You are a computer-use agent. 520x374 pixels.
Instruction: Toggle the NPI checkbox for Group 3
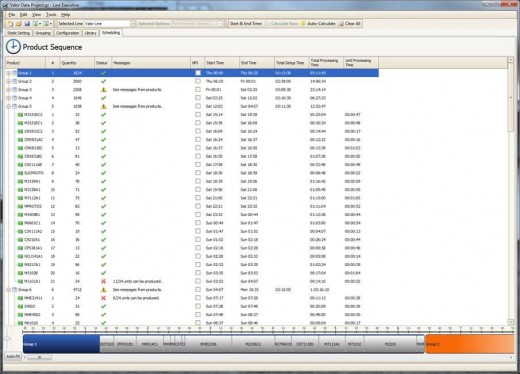click(x=198, y=89)
